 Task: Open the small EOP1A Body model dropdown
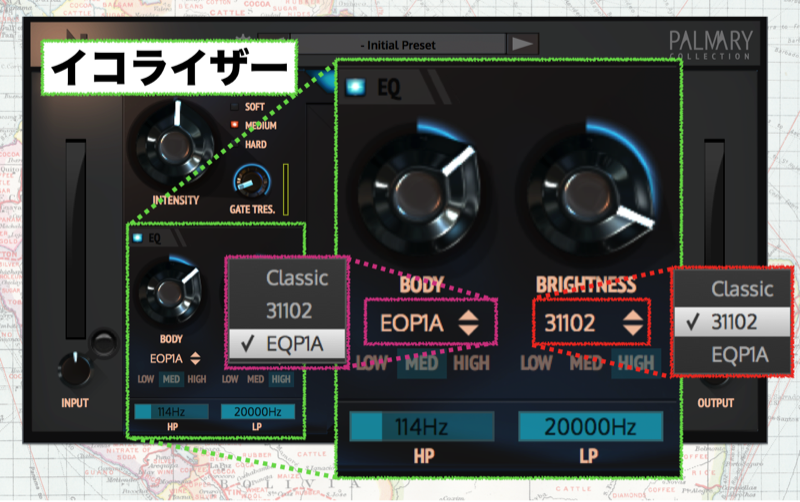(x=174, y=359)
